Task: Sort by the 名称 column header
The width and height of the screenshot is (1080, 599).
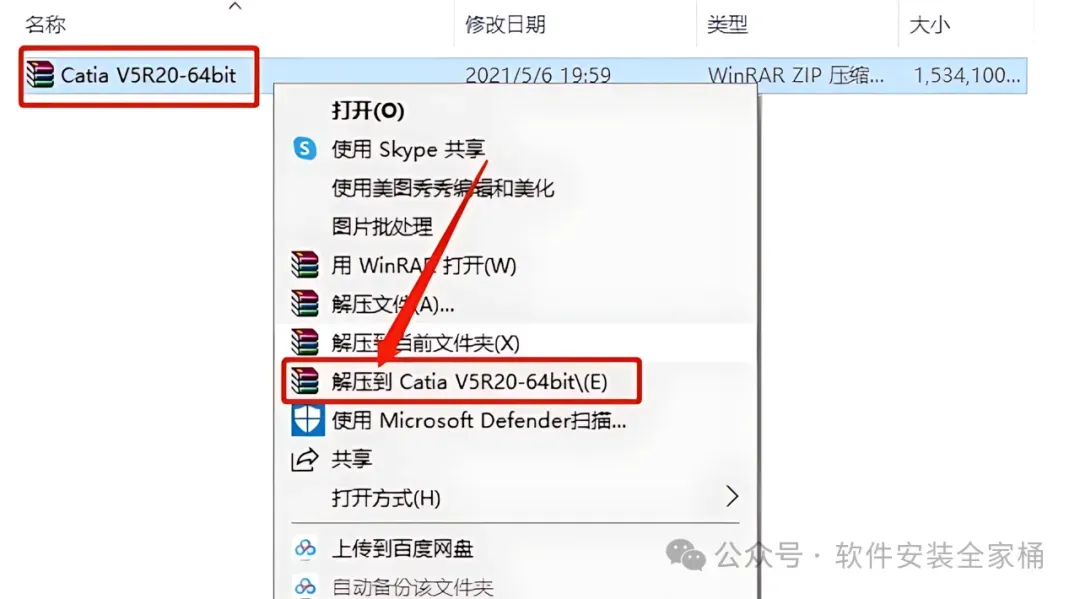Action: tap(45, 25)
